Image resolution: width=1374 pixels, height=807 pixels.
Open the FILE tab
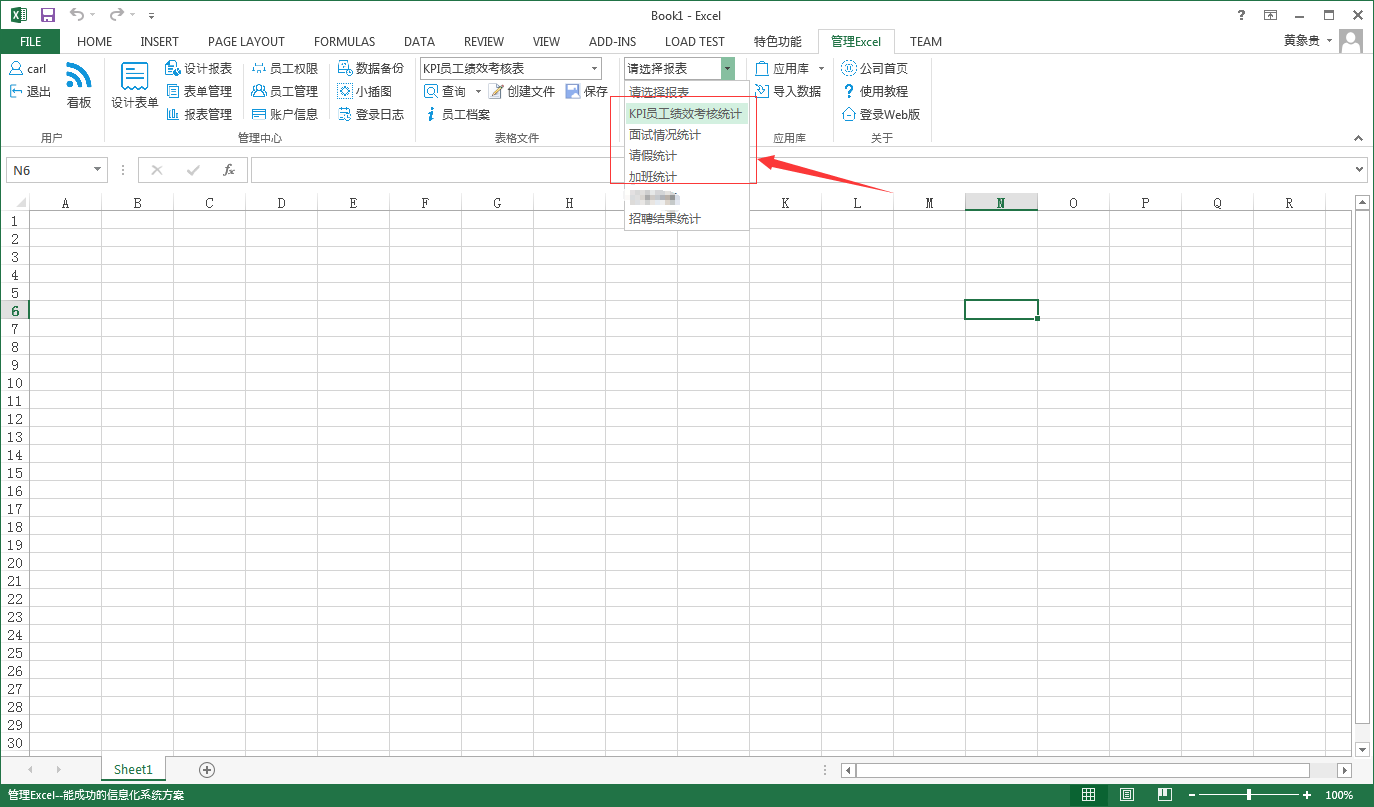click(30, 42)
